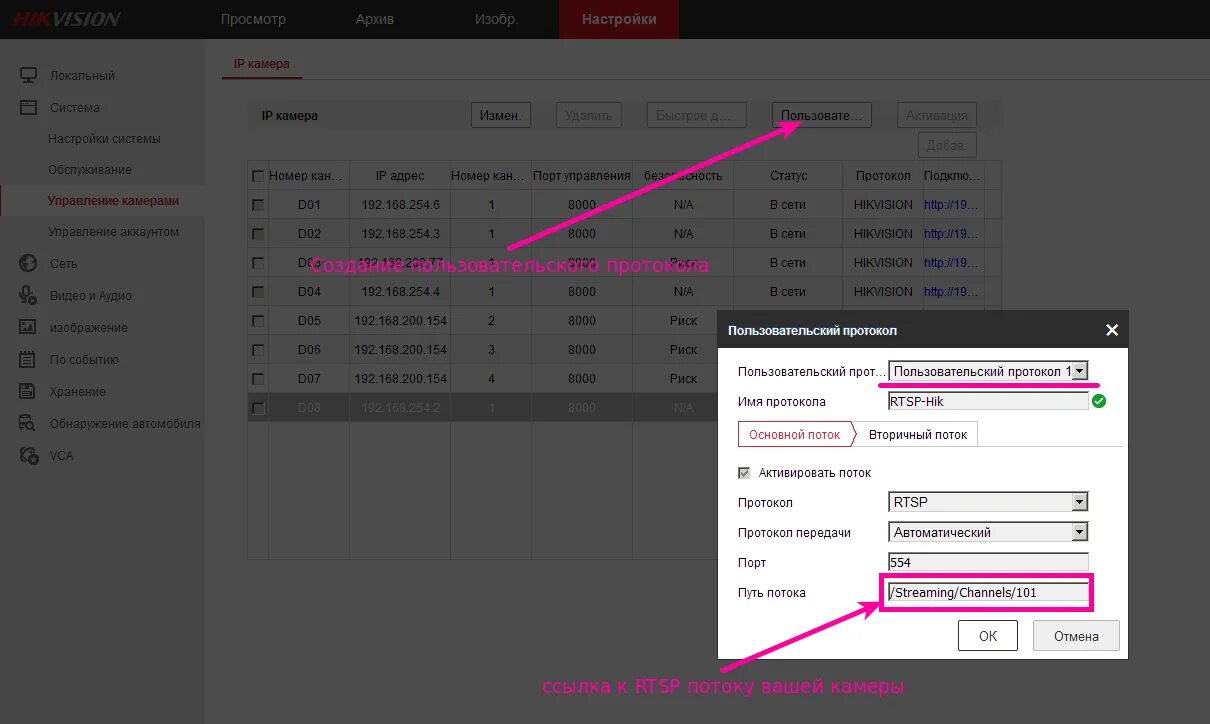
Task: Select the IP камера tab
Action: point(262,64)
